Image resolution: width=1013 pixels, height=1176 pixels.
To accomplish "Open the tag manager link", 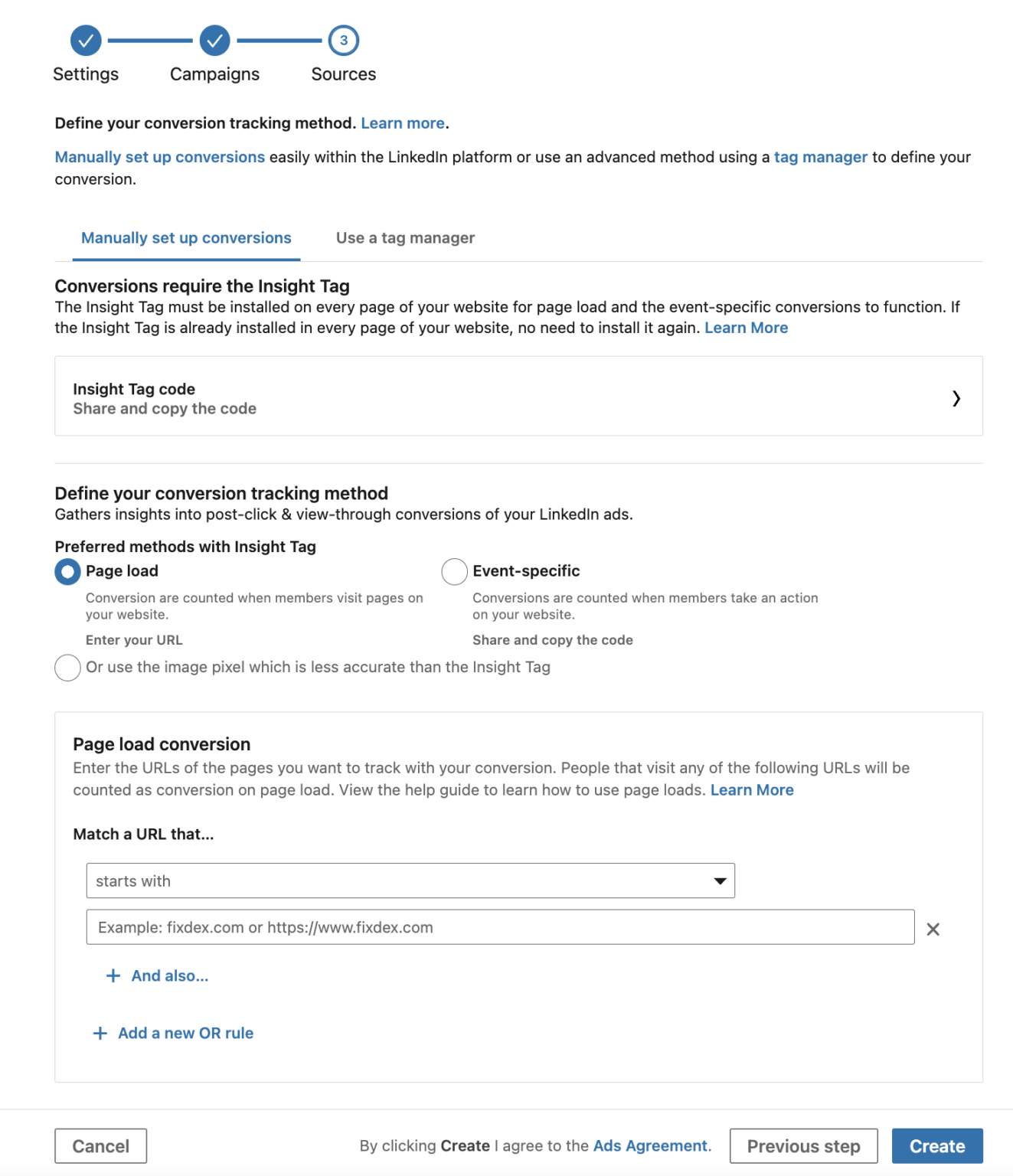I will tap(820, 157).
